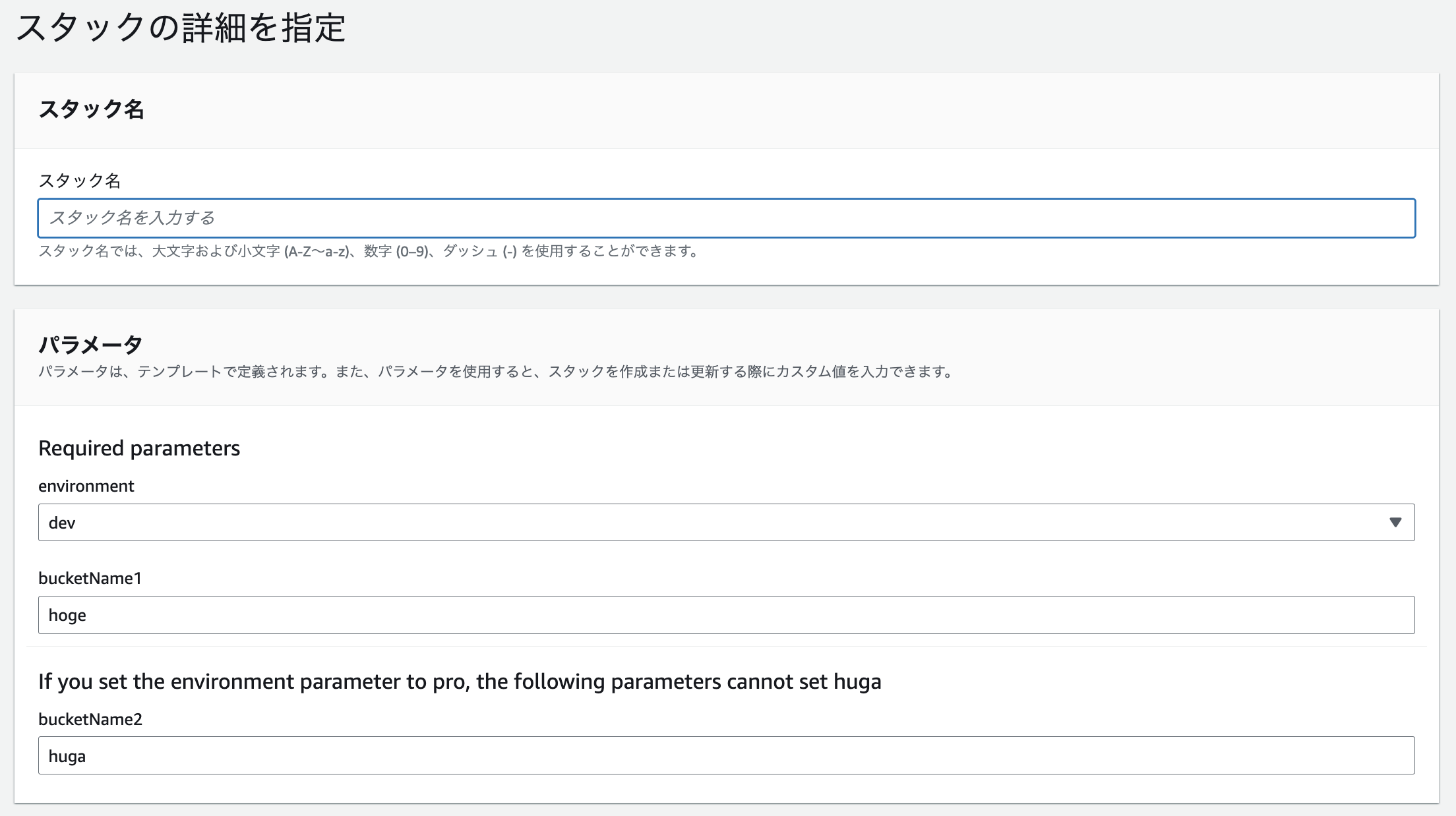Focus the スタック名 input field
The width and height of the screenshot is (1456, 816).
tap(725, 218)
